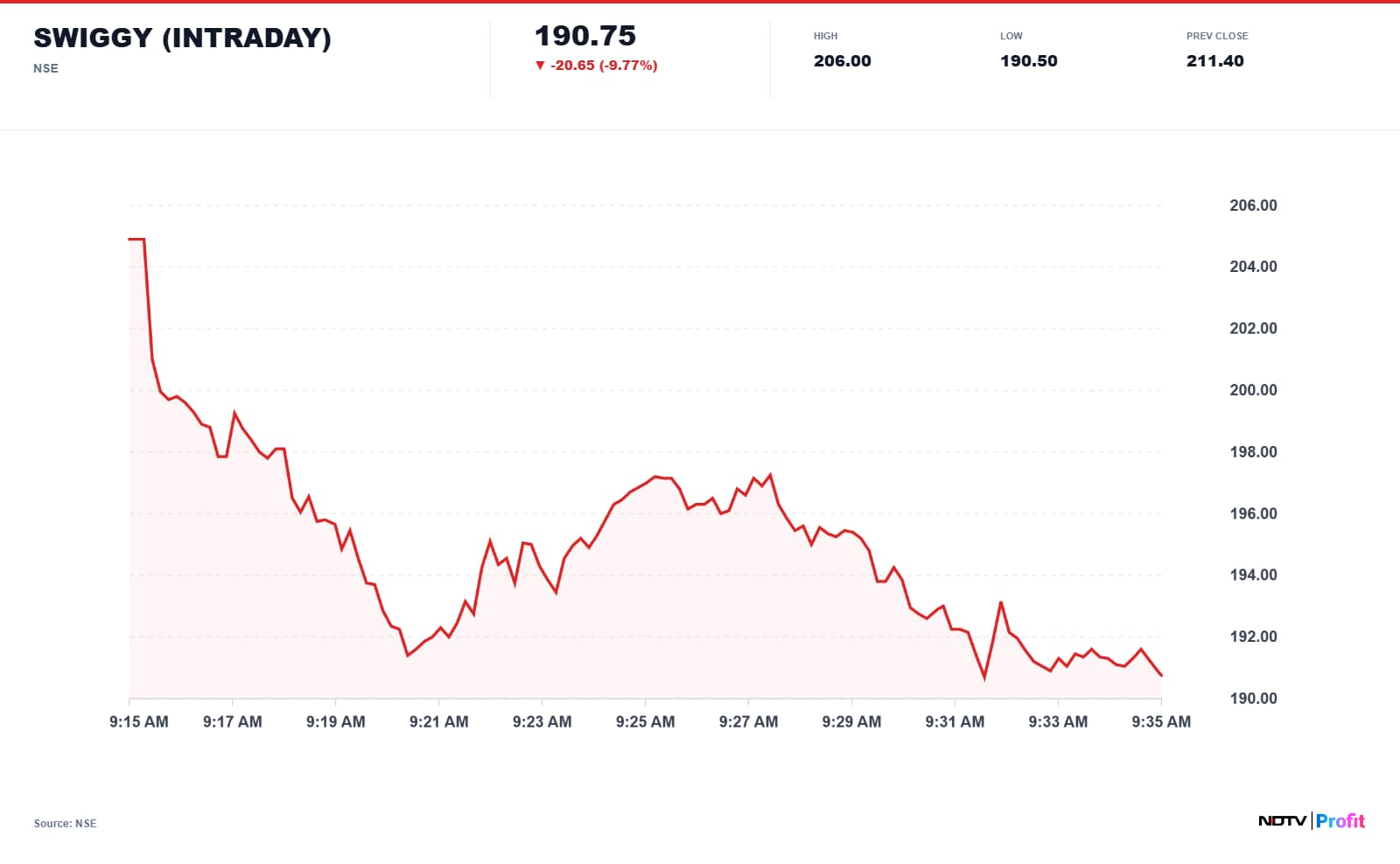Click the 192.00 y-axis label
This screenshot has height=864, width=1400.
pos(1253,637)
